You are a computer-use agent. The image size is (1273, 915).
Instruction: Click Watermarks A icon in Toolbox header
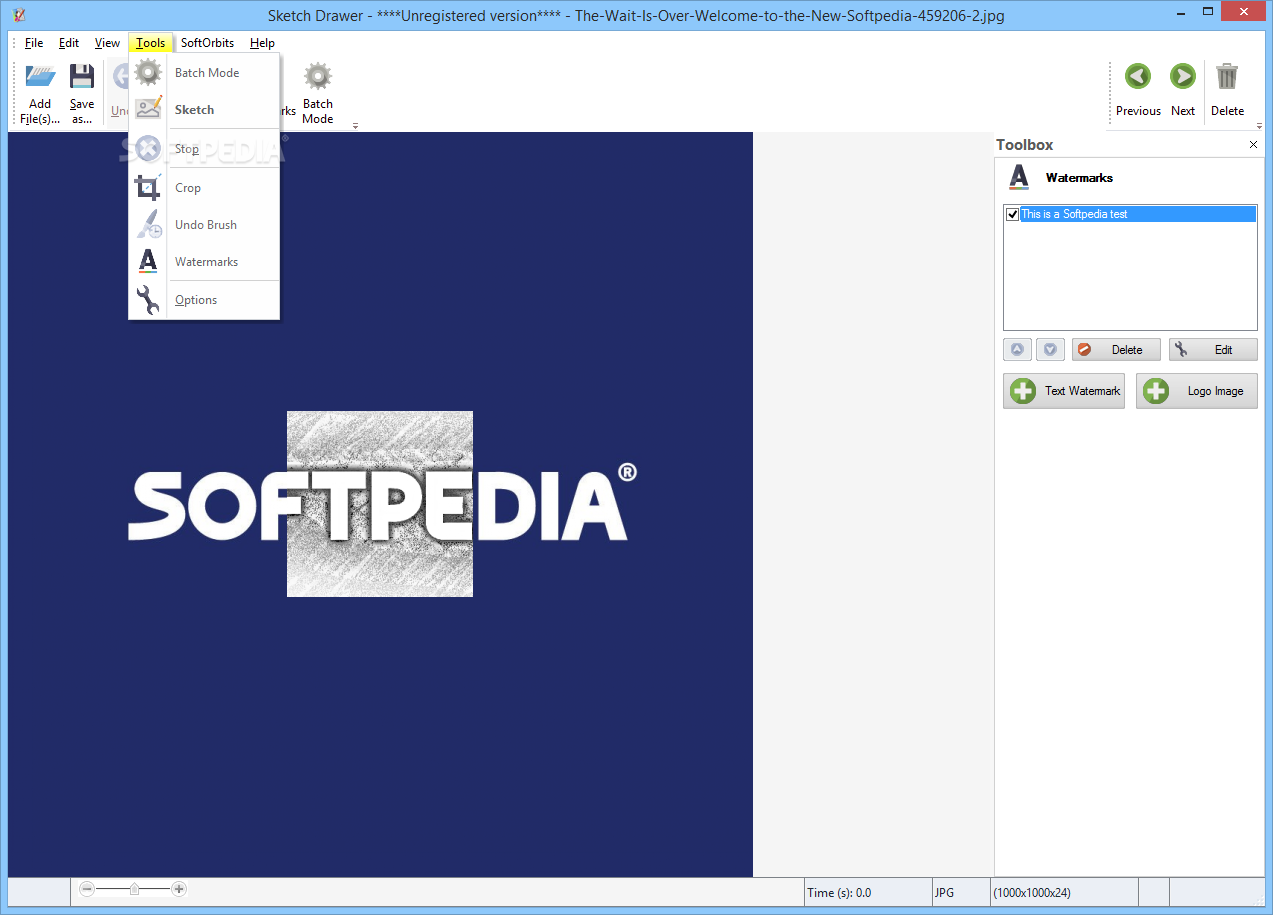pyautogui.click(x=1019, y=177)
